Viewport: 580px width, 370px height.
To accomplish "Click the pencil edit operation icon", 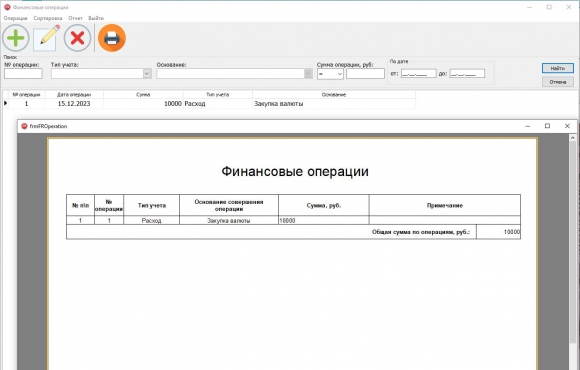I will click(47, 38).
